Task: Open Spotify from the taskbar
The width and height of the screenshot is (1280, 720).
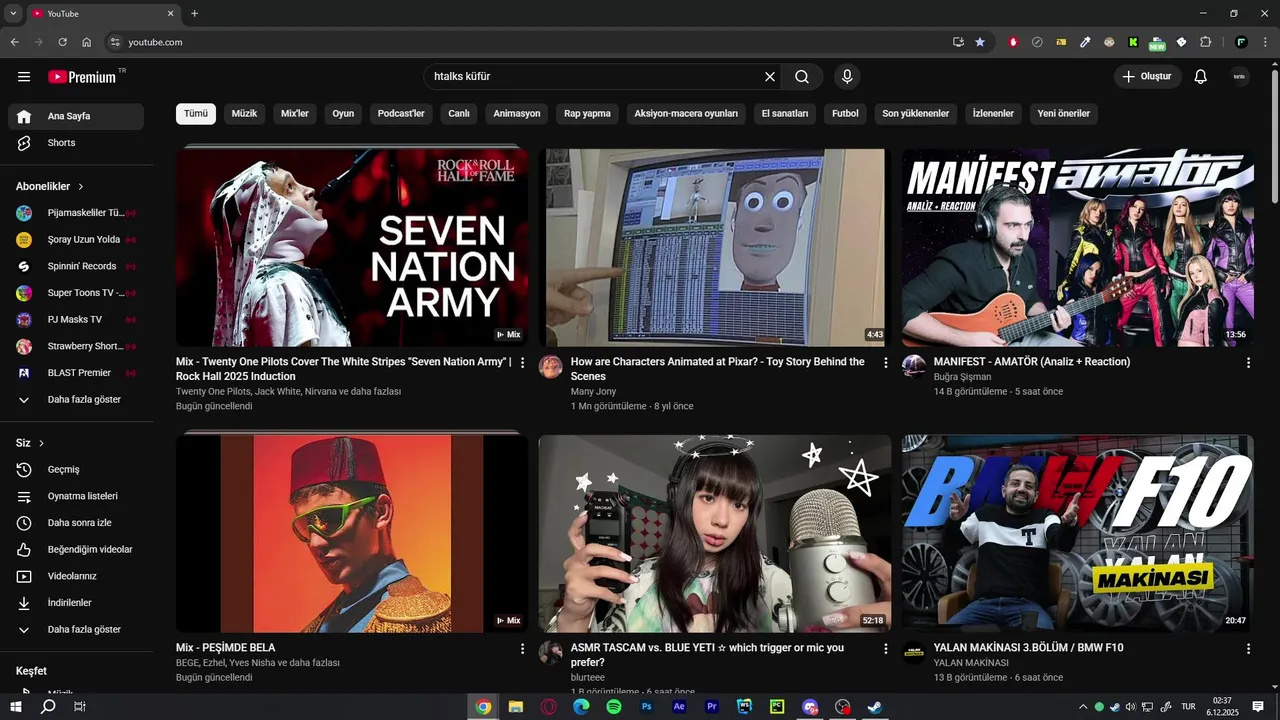Action: click(x=614, y=707)
